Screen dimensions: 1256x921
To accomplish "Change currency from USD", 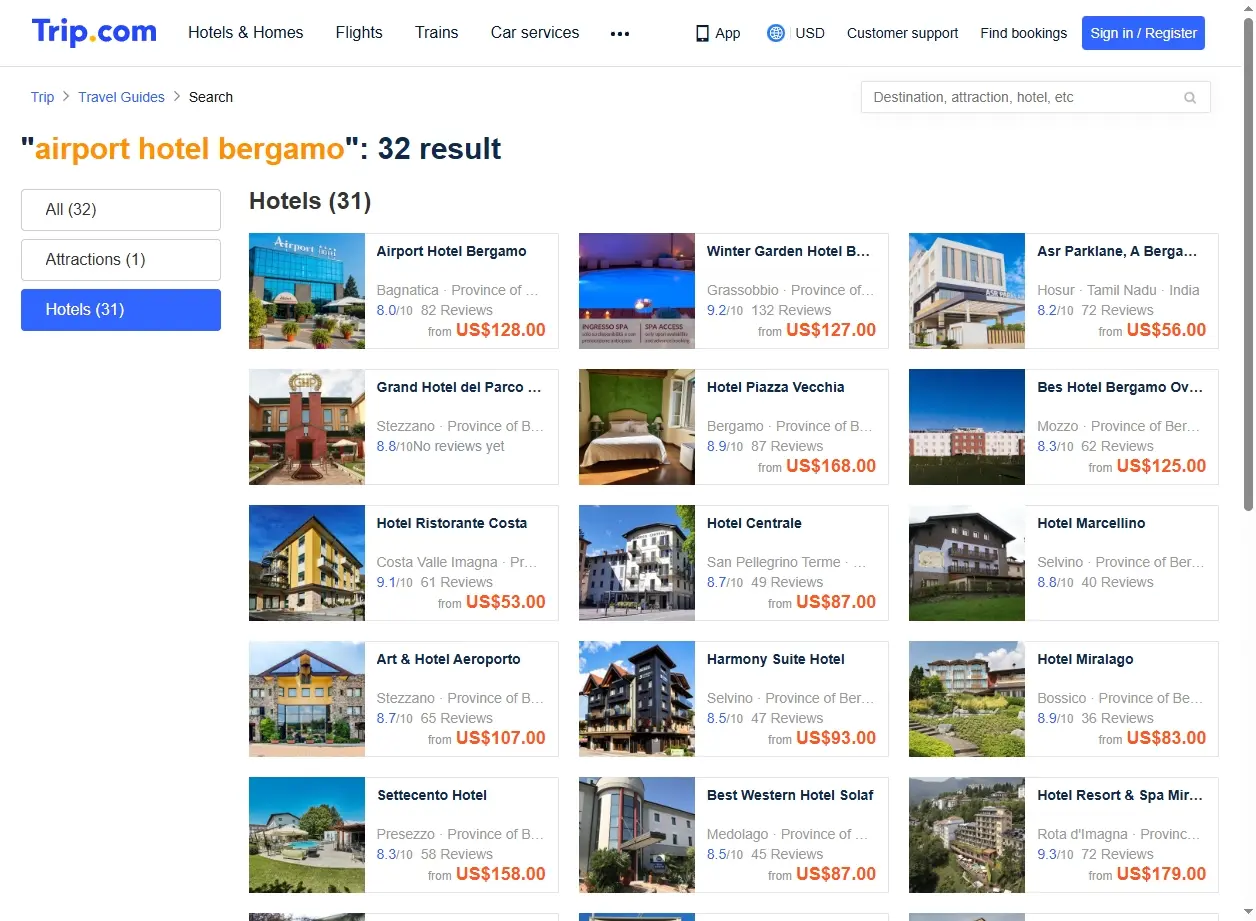I will click(810, 33).
